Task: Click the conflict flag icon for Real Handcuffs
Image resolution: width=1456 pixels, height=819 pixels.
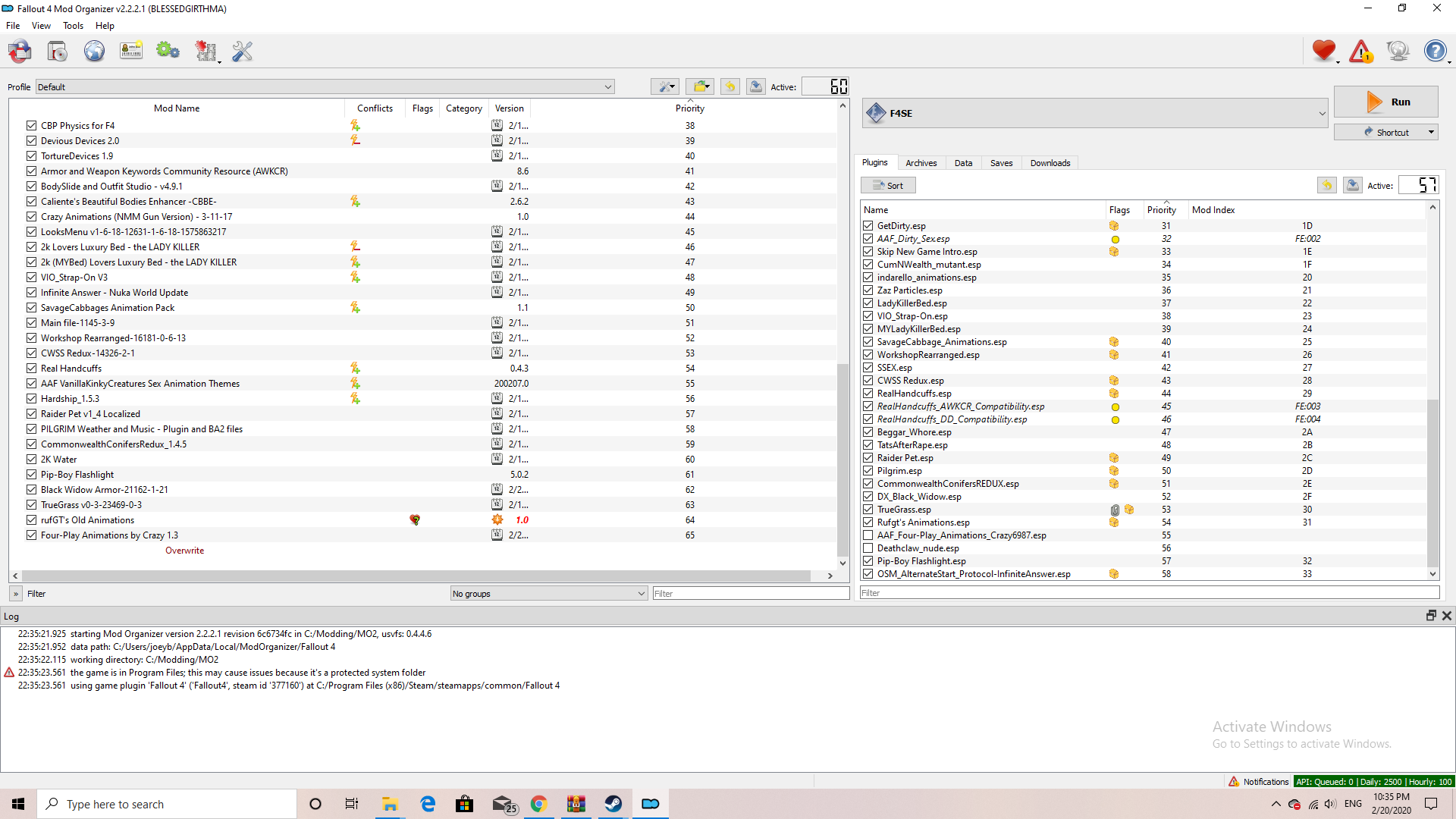Action: [355, 368]
